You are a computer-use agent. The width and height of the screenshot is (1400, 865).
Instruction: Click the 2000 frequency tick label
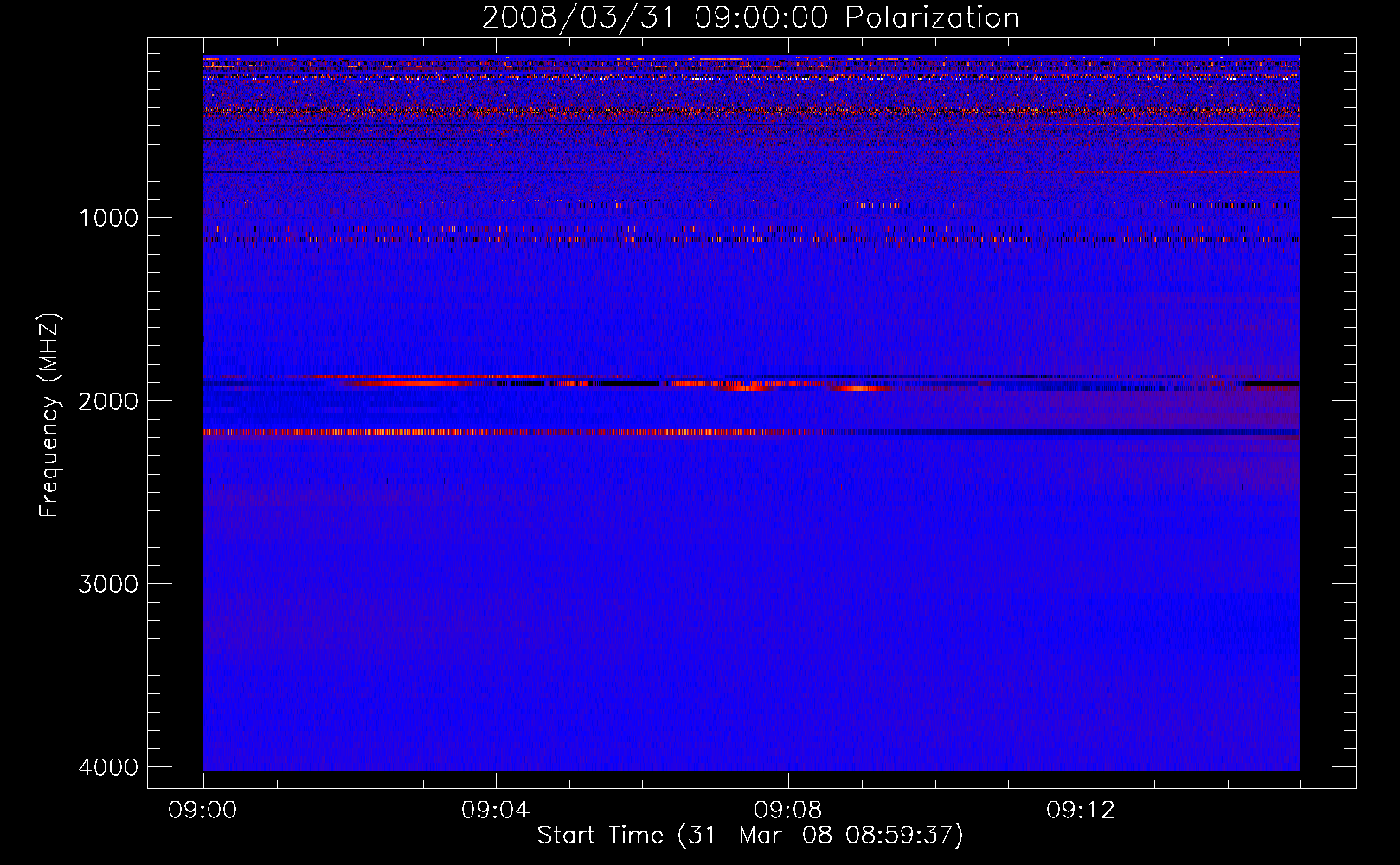click(x=108, y=401)
